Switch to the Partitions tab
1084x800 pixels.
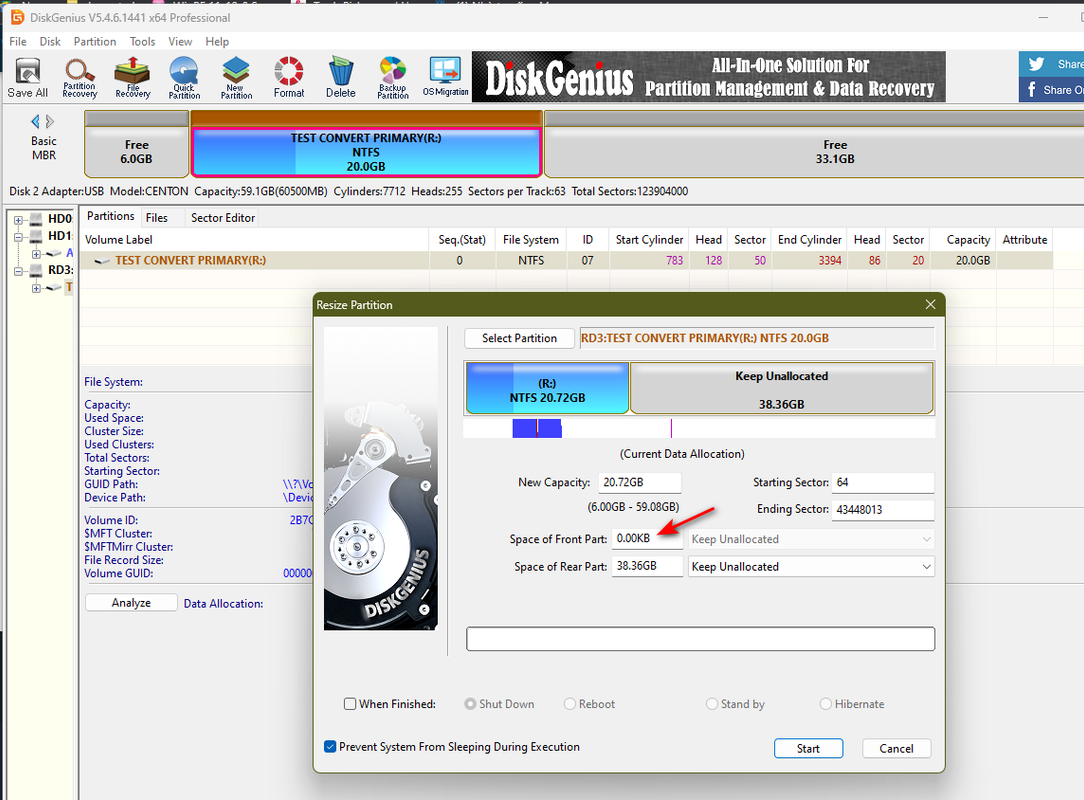[x=111, y=216]
